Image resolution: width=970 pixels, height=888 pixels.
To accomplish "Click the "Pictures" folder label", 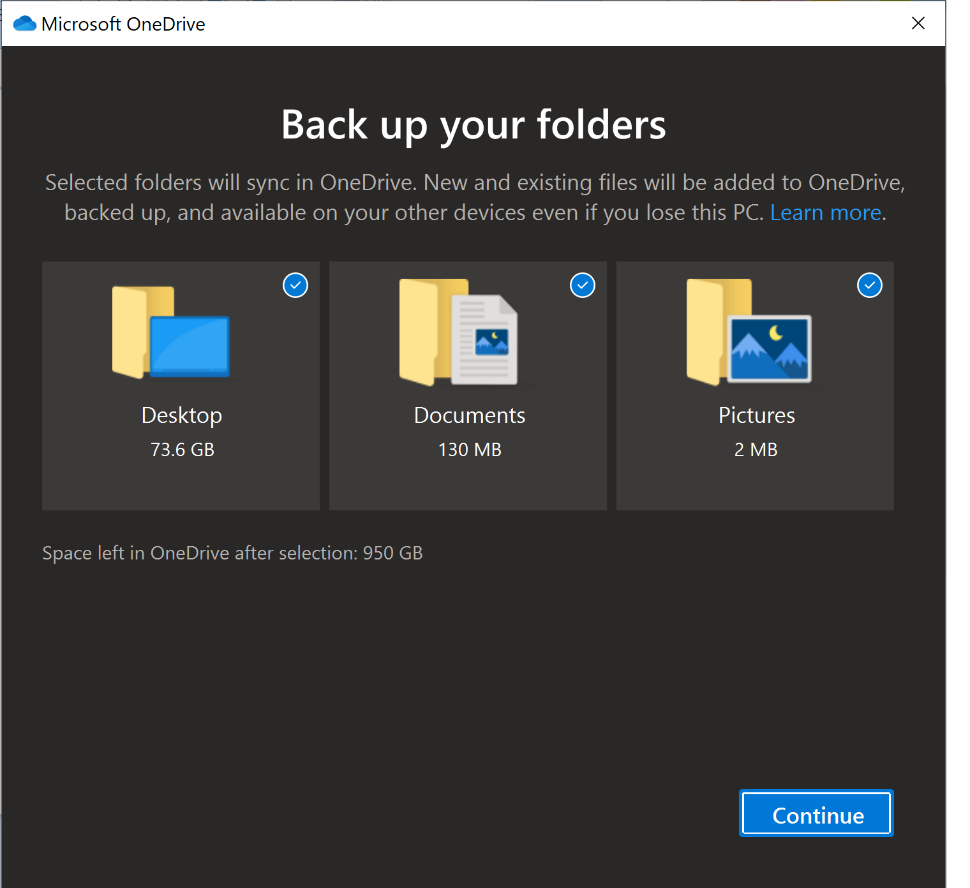I will (x=756, y=415).
